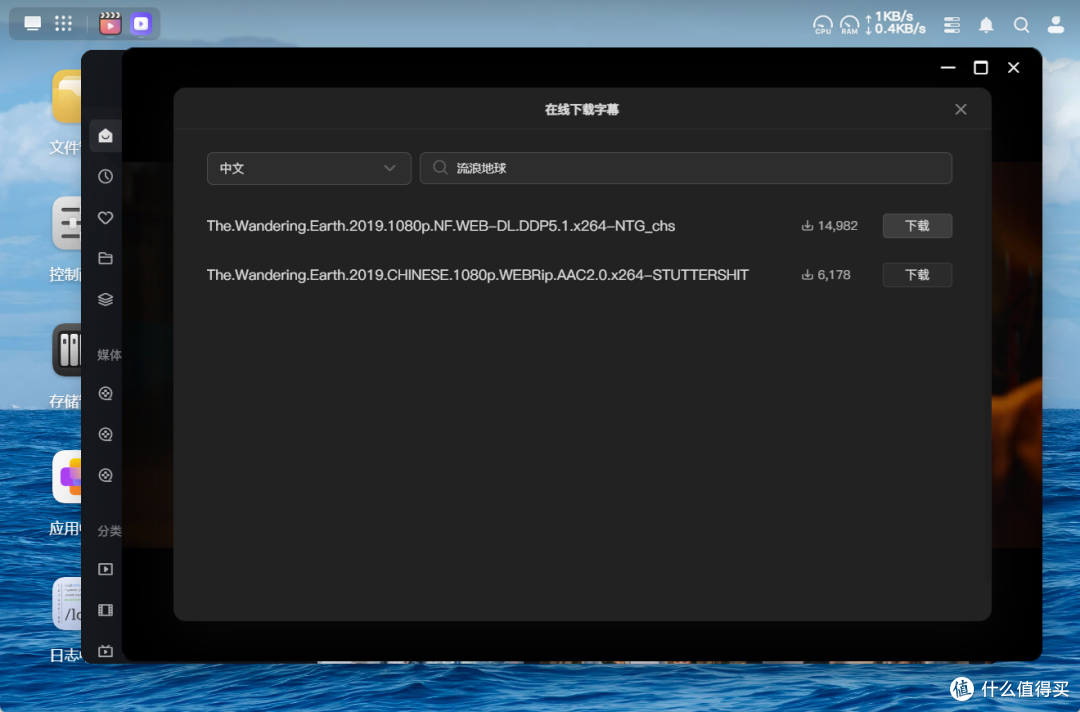Open the play-box category icon
This screenshot has width=1080, height=712.
click(105, 569)
